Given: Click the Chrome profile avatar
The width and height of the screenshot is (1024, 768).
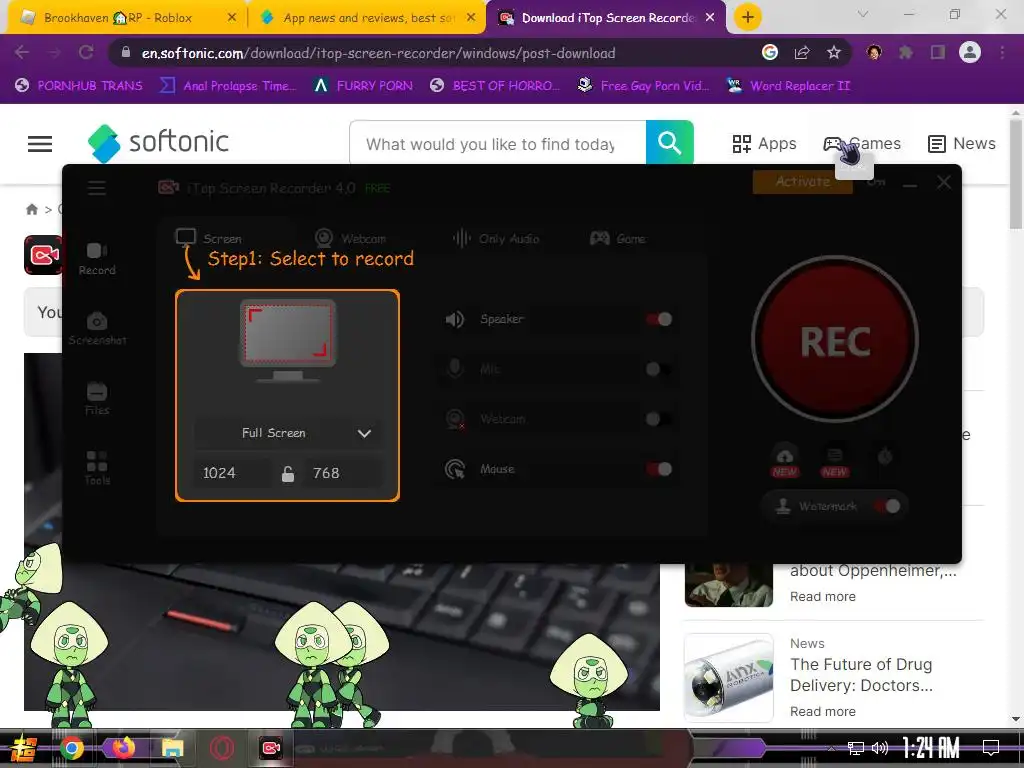Looking at the screenshot, I should [x=970, y=52].
